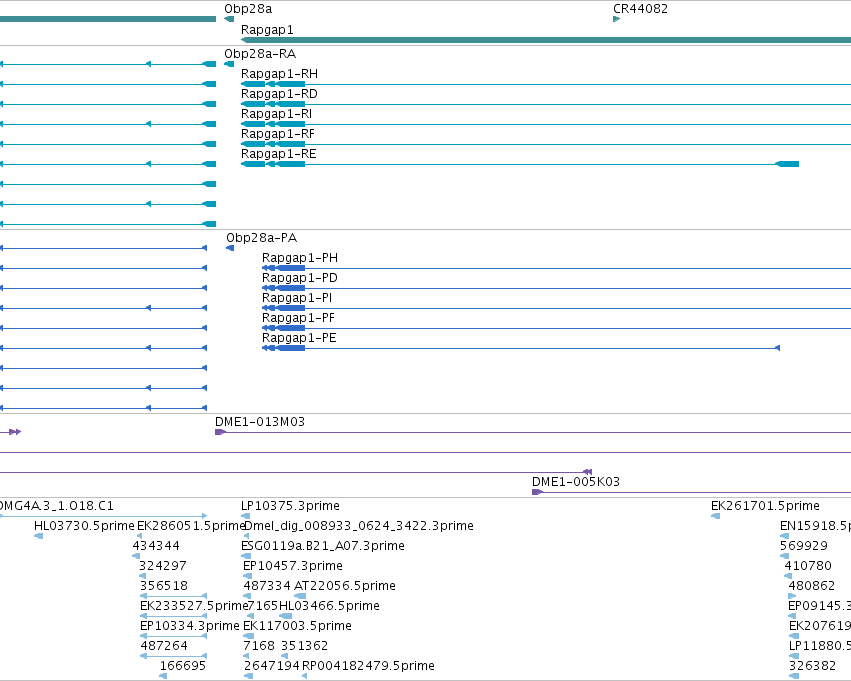Viewport: 851px width, 681px height.
Task: Click the 326382 feature label
Action: coord(812,666)
